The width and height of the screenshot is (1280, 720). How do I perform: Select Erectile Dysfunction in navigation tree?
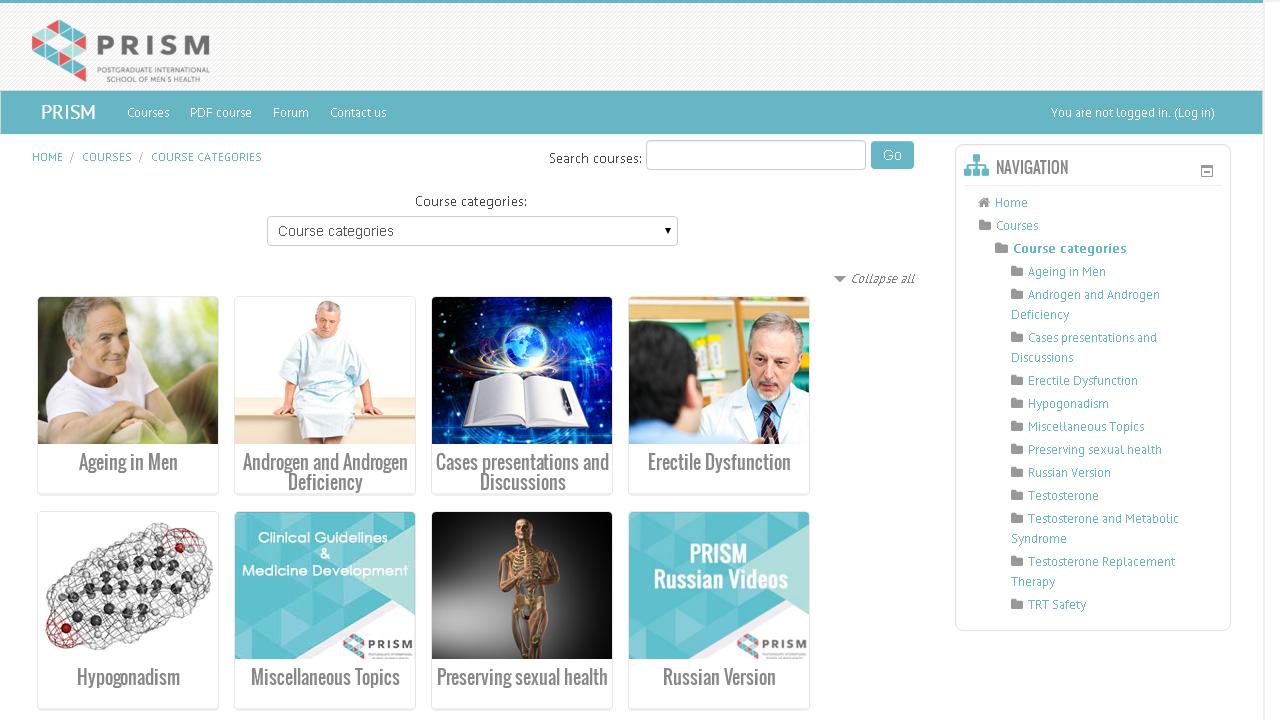pyautogui.click(x=1082, y=381)
